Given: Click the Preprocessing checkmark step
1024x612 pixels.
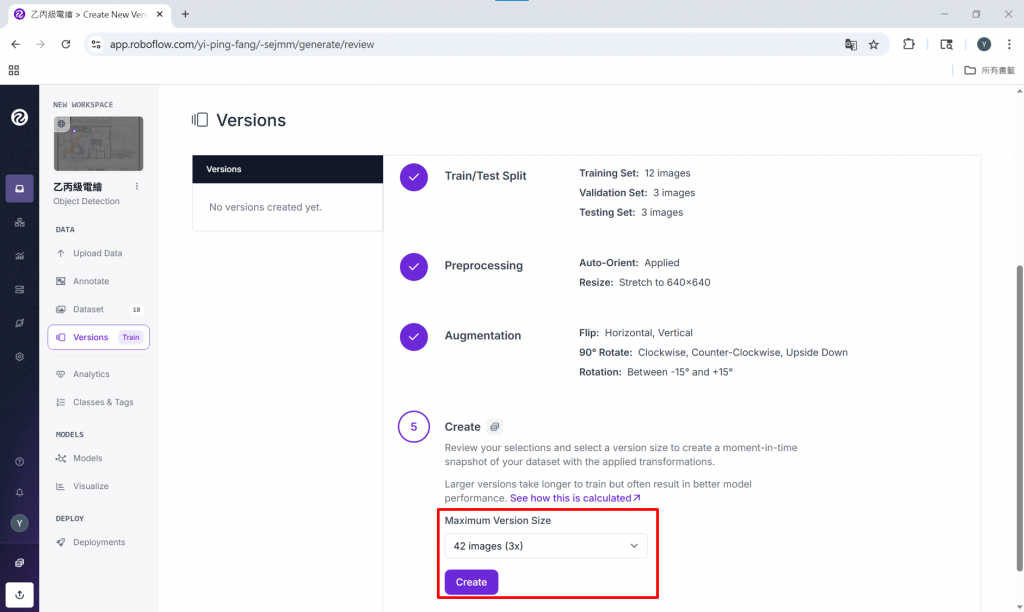Looking at the screenshot, I should point(413,266).
